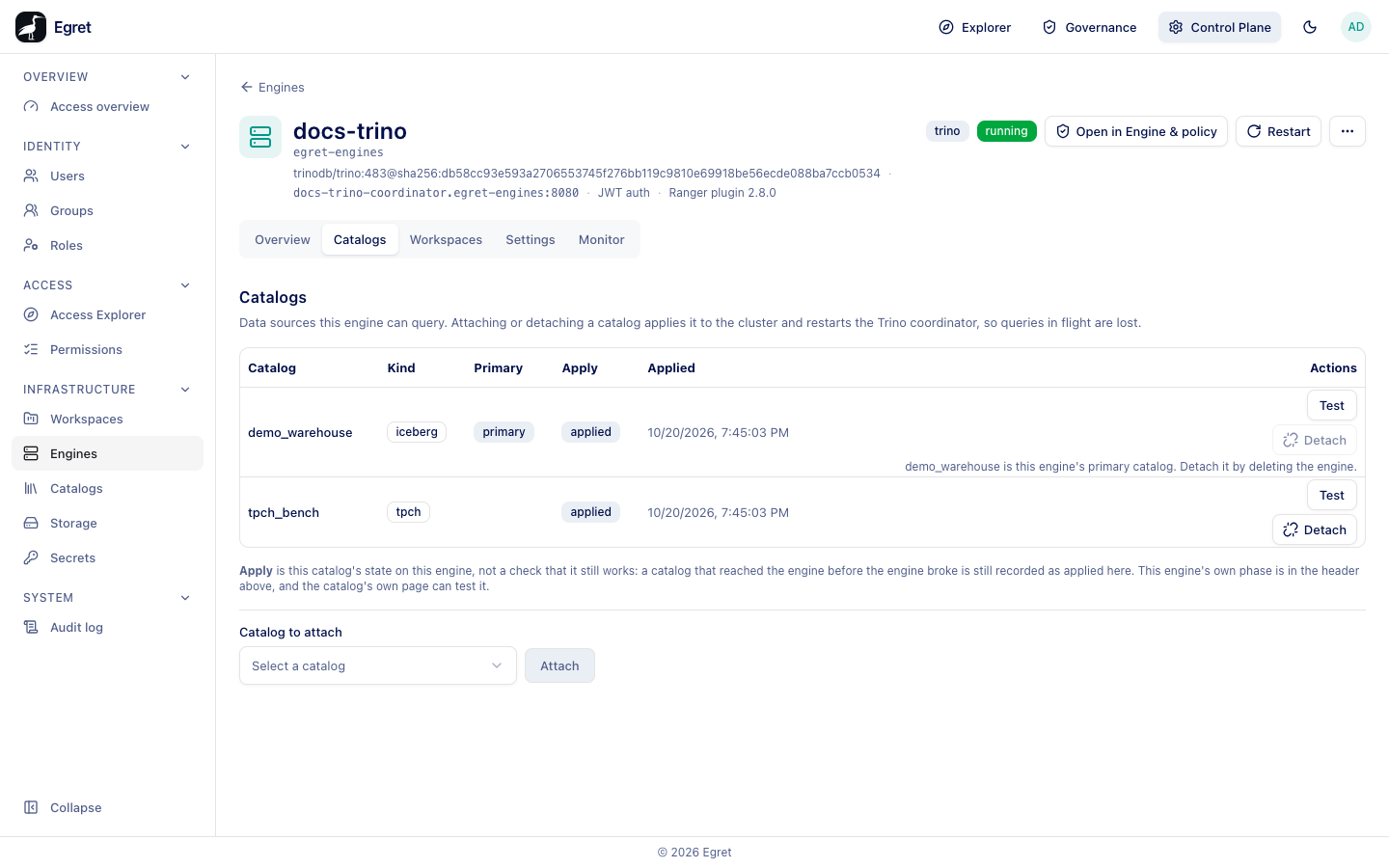Test the demo_warehouse catalog

[x=1332, y=406]
